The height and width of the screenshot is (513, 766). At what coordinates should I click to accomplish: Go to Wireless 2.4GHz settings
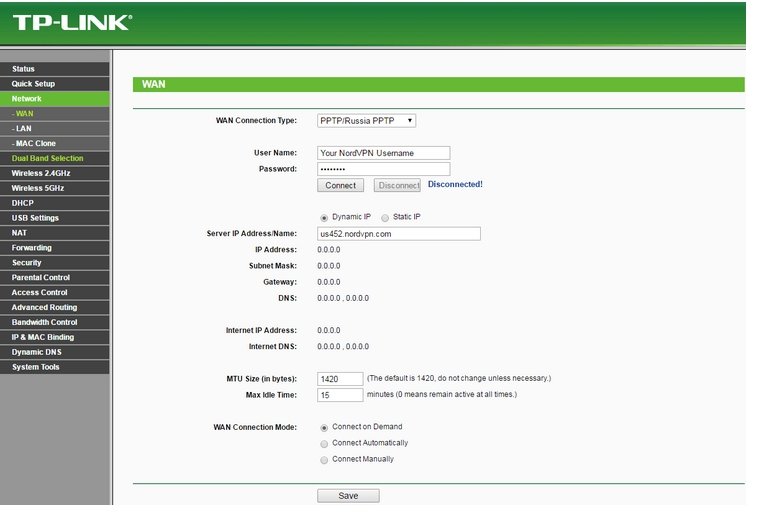point(55,173)
